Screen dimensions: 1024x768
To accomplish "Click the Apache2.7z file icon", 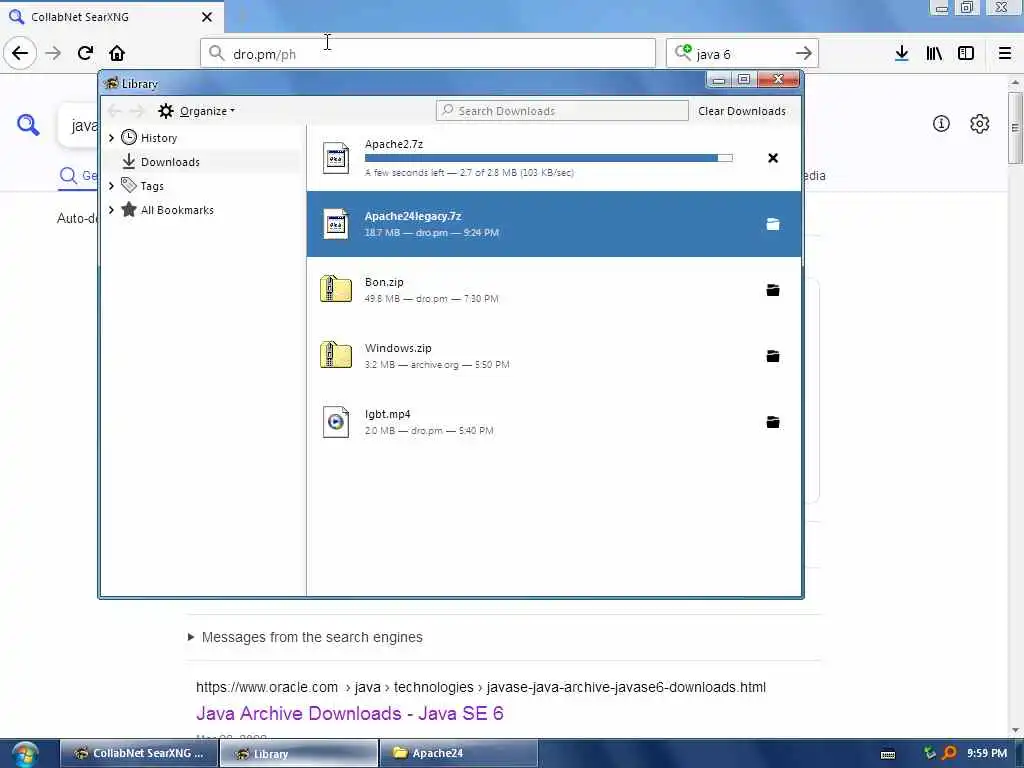I will [x=336, y=157].
